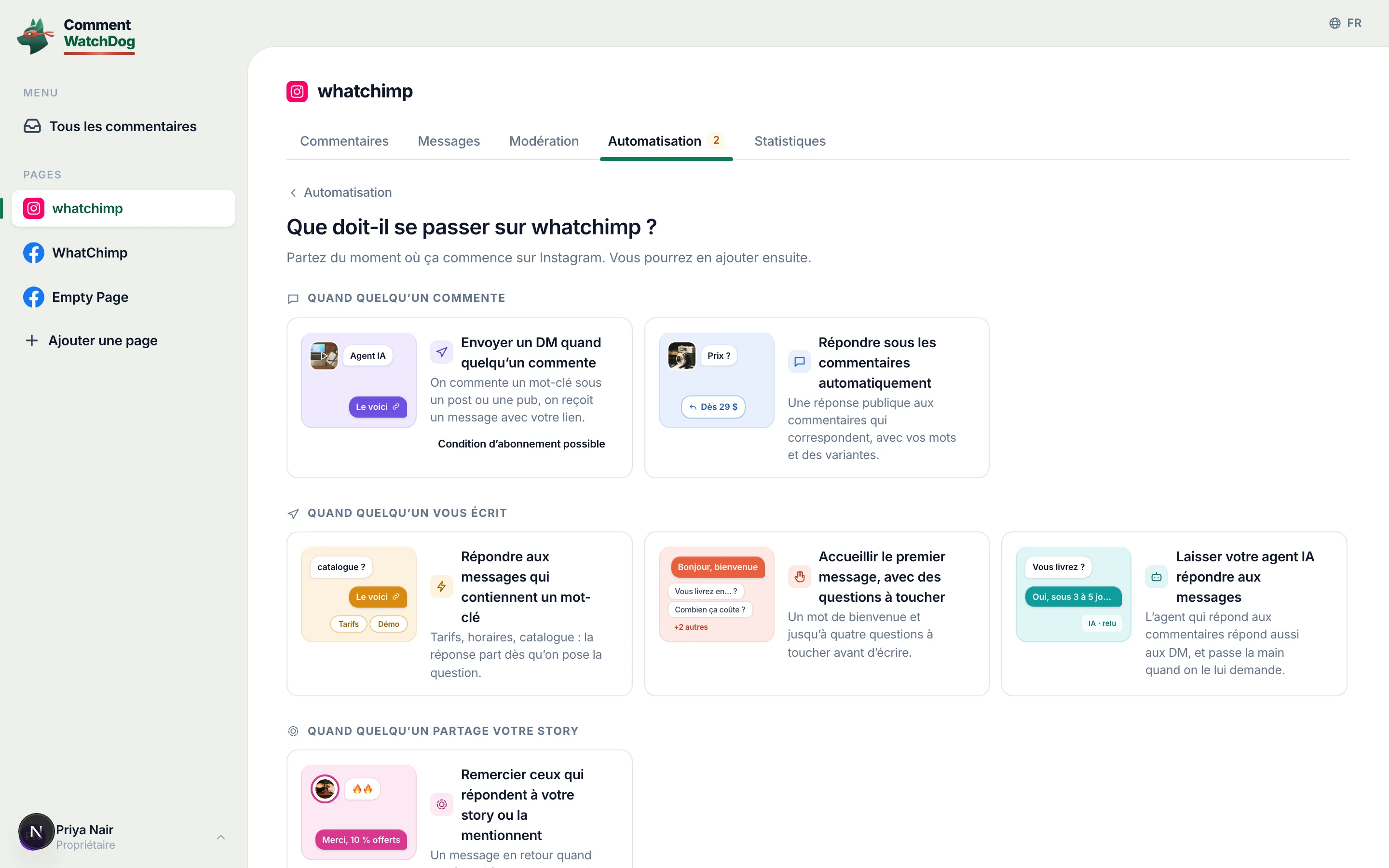
Task: Click the plus icon to add a page
Action: (x=31, y=340)
